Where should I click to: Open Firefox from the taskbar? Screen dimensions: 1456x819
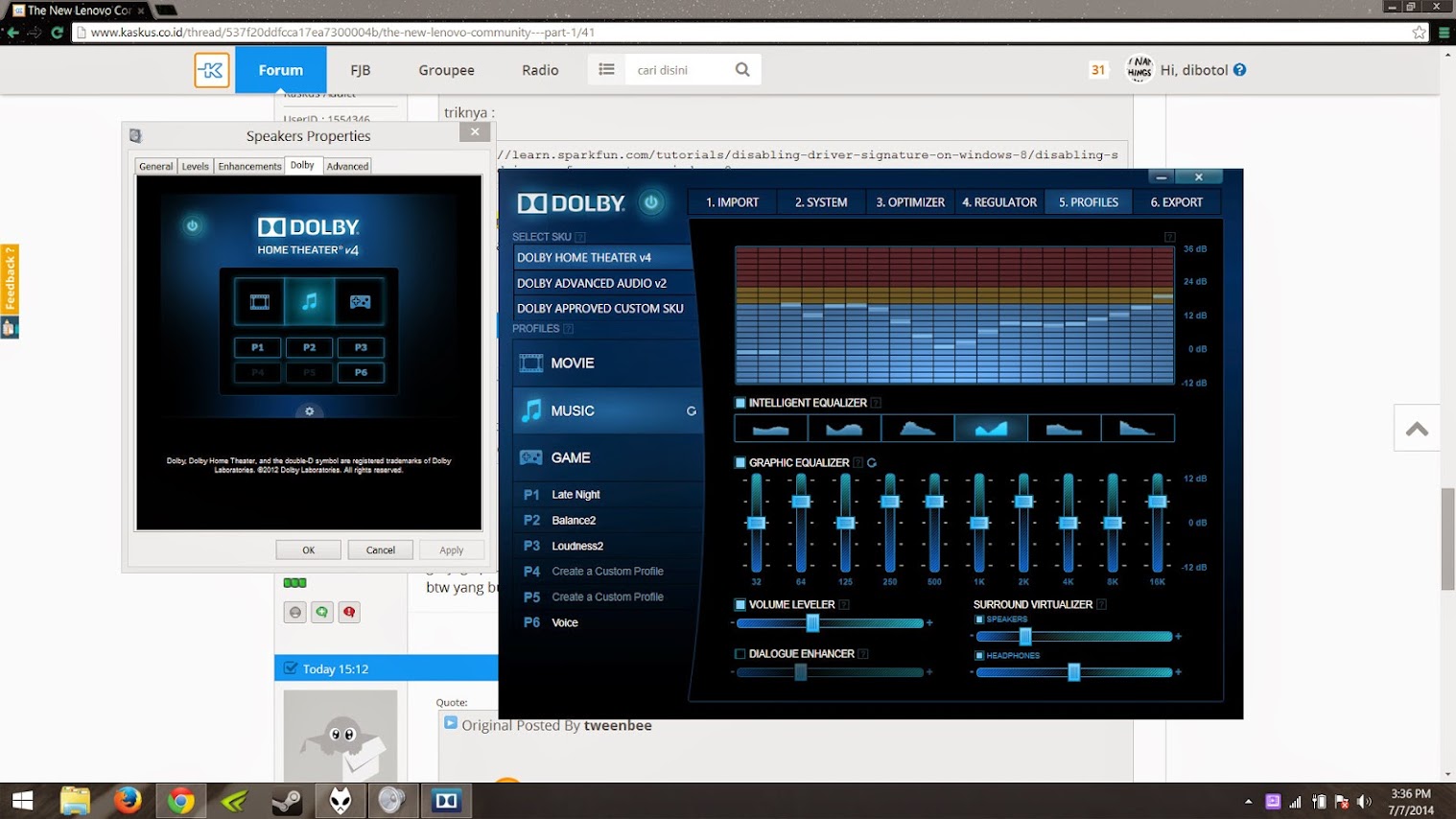[x=128, y=800]
